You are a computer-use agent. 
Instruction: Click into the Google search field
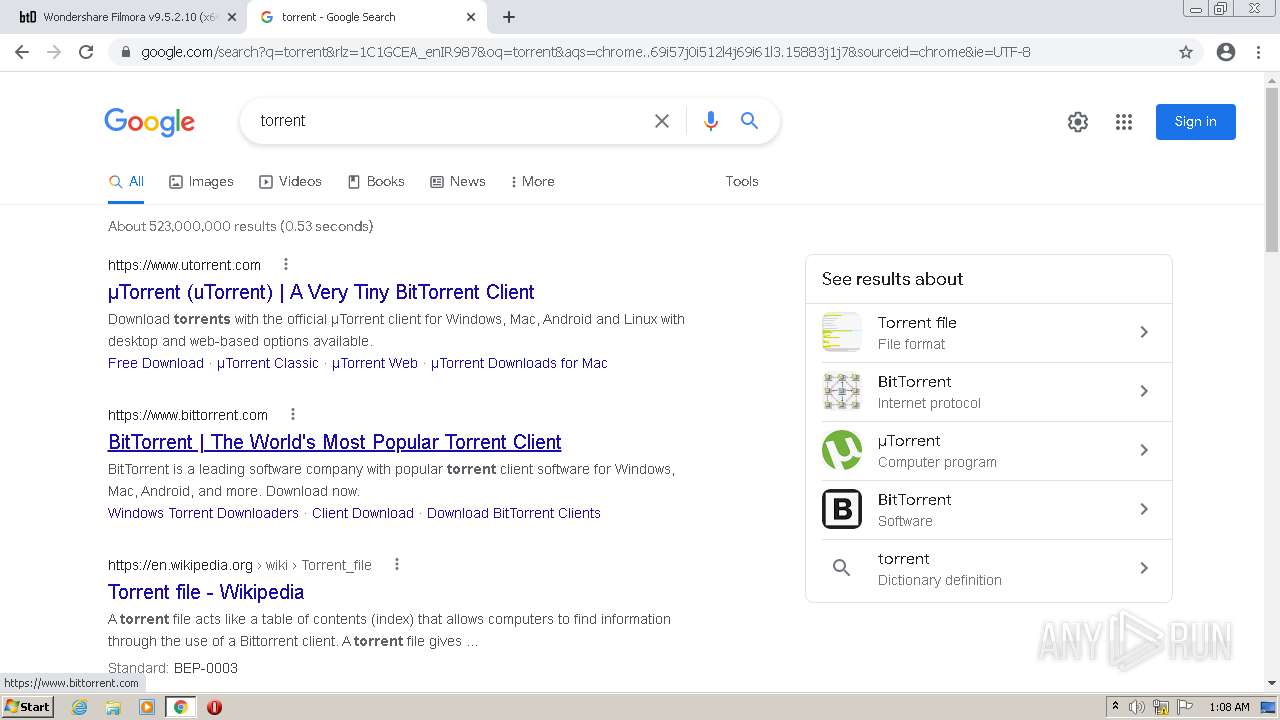point(450,121)
